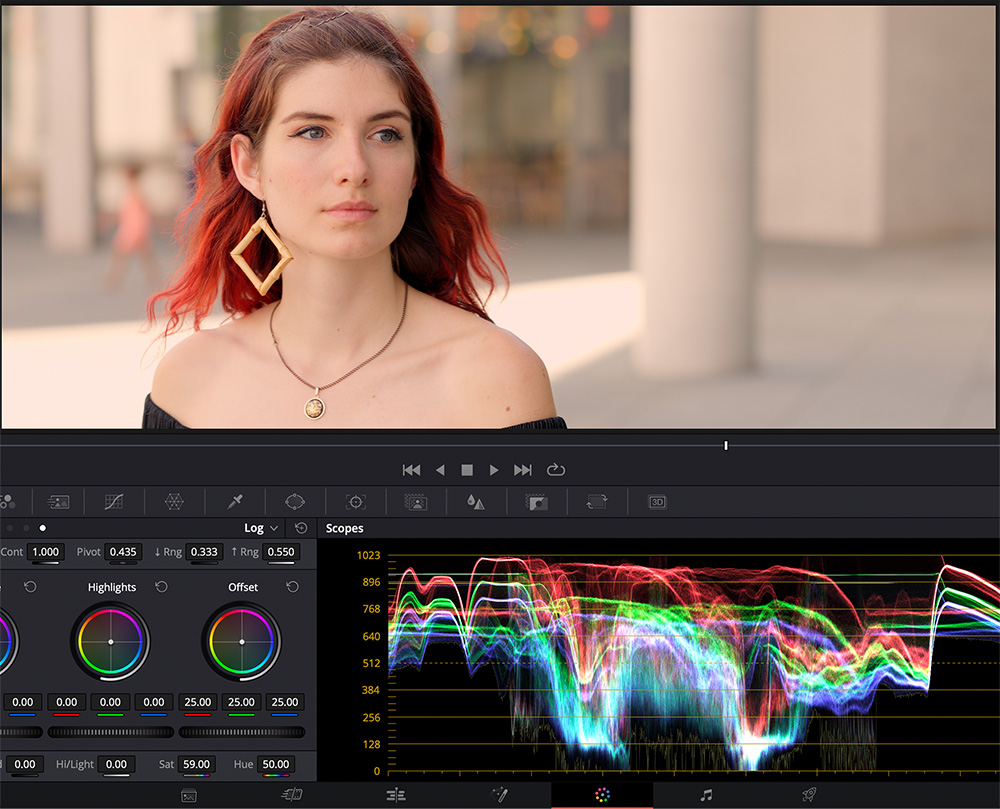Reset all Log wheels
Image resolution: width=1000 pixels, height=809 pixels.
pyautogui.click(x=301, y=528)
